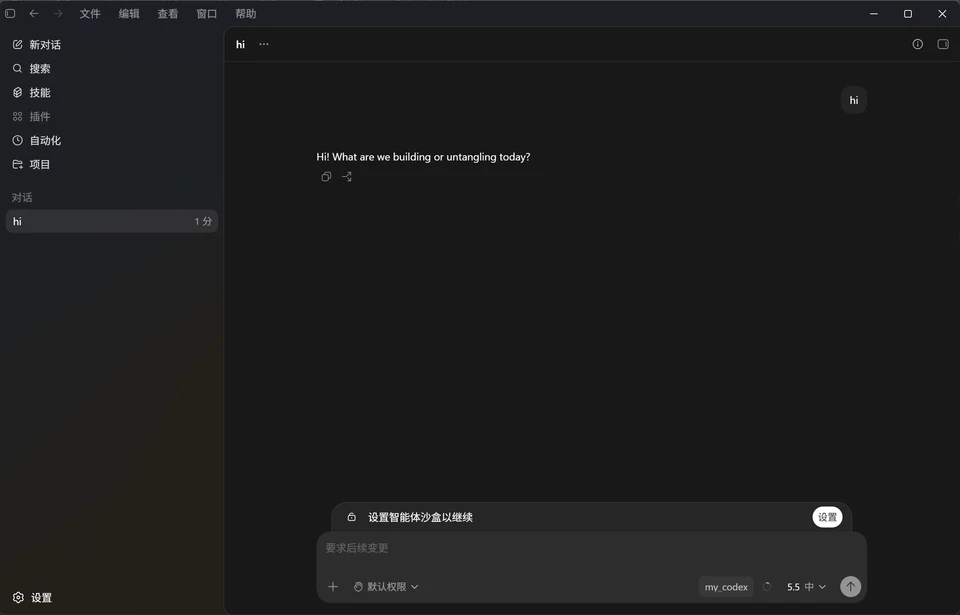Open the 插件 section
Screen dimensions: 960x615
pyautogui.click(x=111, y=116)
